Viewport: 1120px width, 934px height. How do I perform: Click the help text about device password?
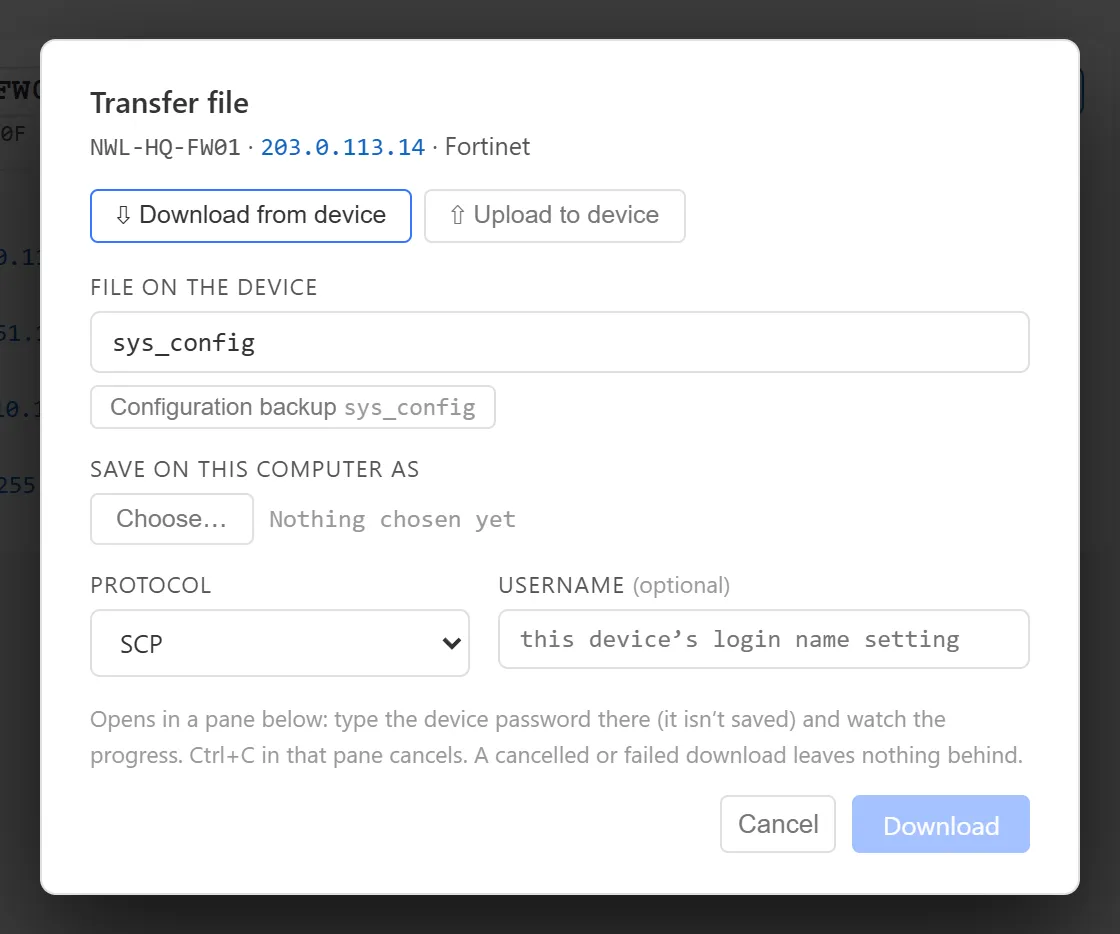pyautogui.click(x=556, y=737)
